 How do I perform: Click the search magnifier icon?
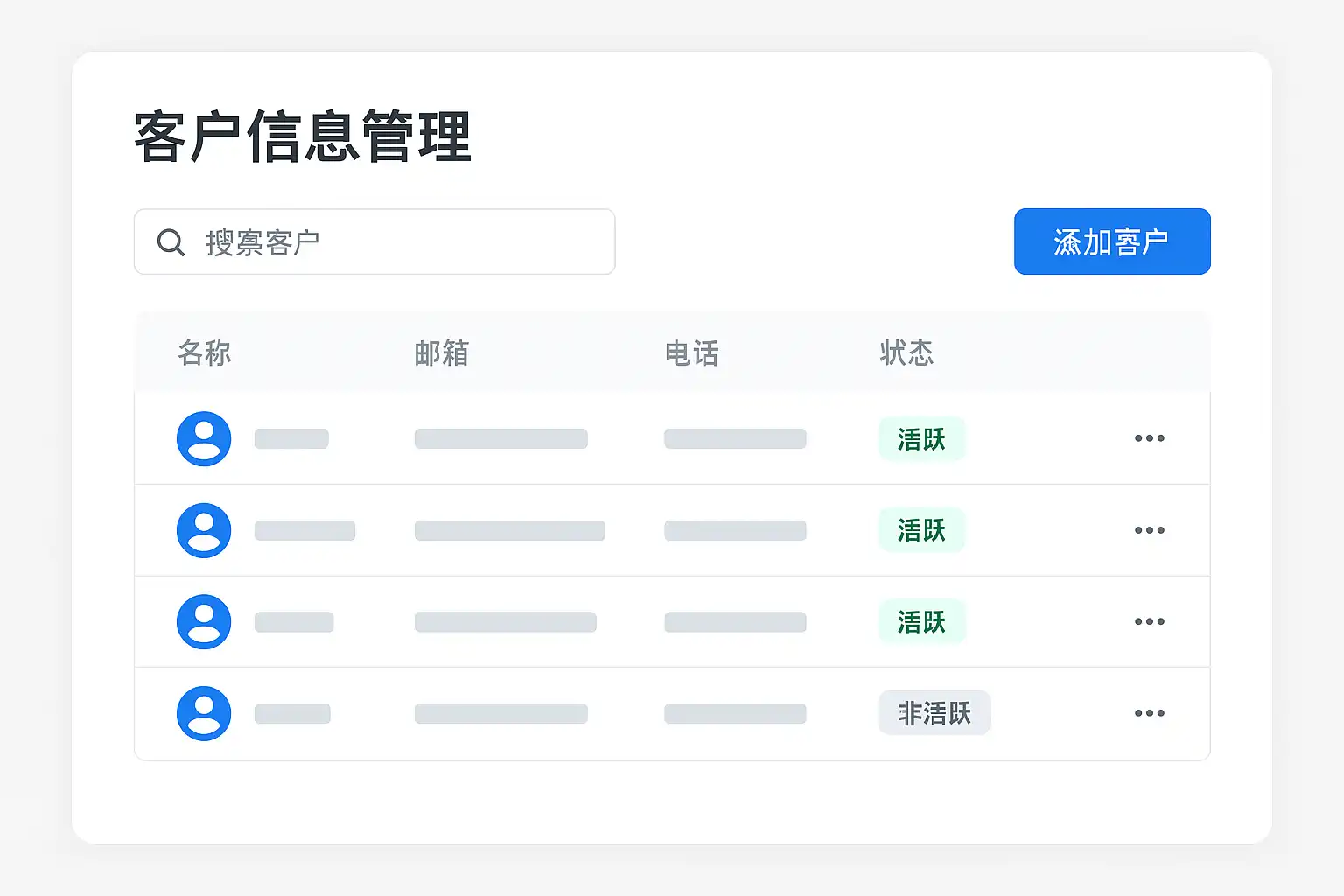[x=171, y=242]
